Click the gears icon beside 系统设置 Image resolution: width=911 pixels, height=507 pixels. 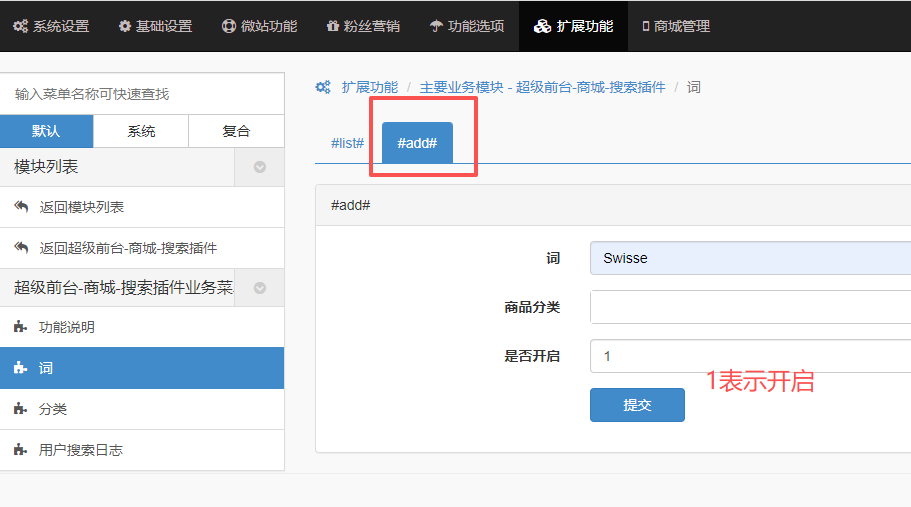click(20, 26)
